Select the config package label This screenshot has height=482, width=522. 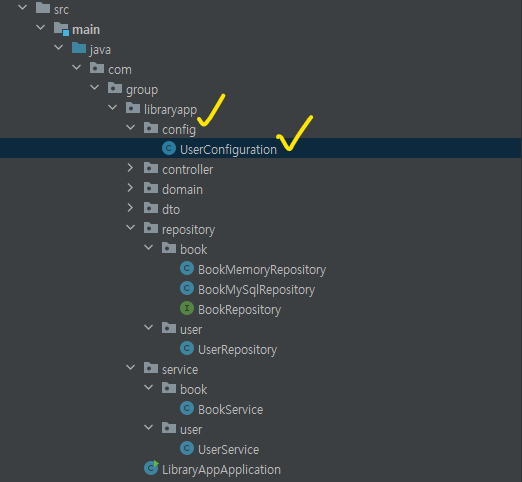pyautogui.click(x=179, y=130)
